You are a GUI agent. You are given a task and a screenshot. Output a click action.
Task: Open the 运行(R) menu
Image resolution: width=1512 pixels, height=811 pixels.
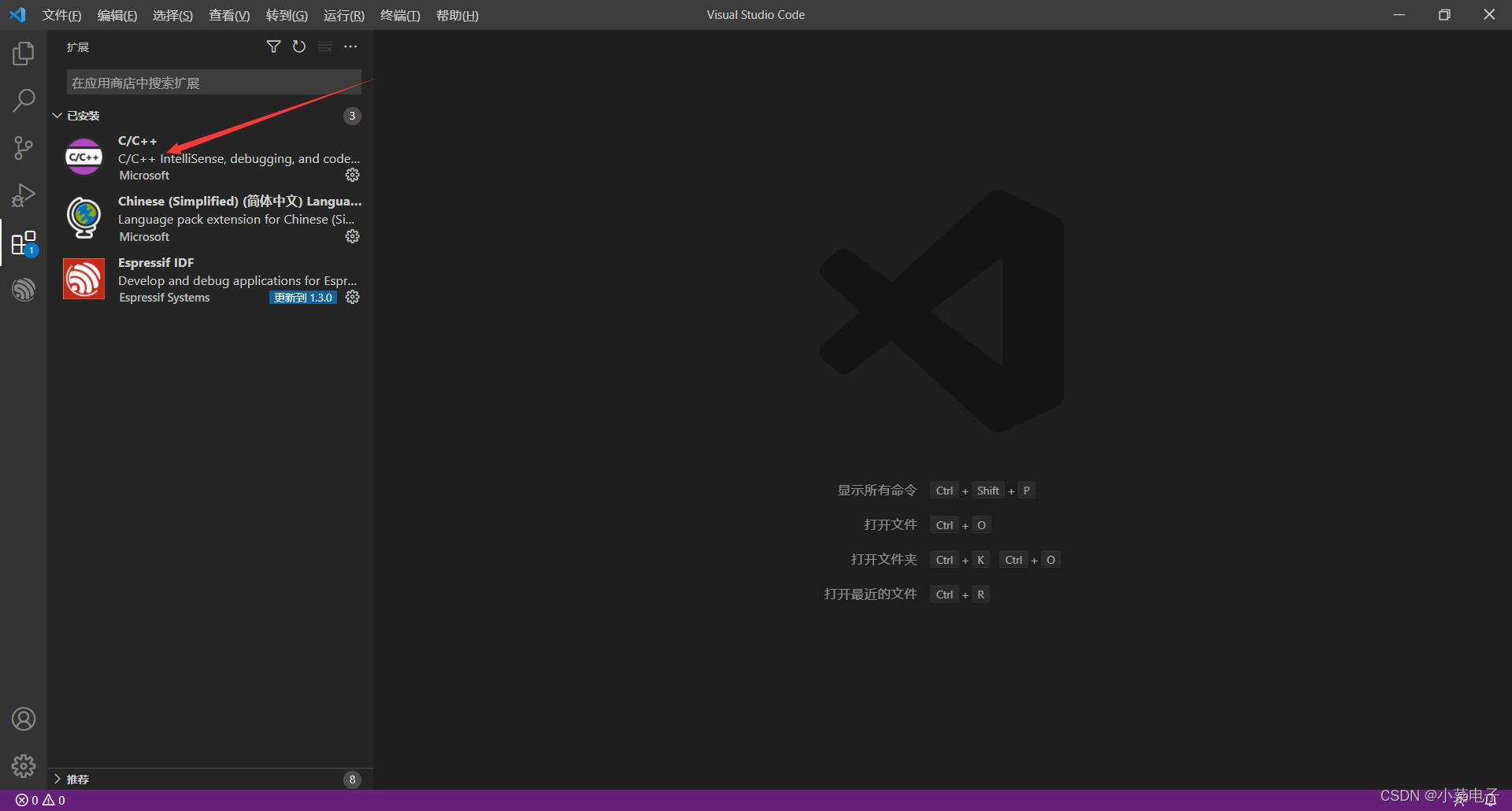click(344, 15)
